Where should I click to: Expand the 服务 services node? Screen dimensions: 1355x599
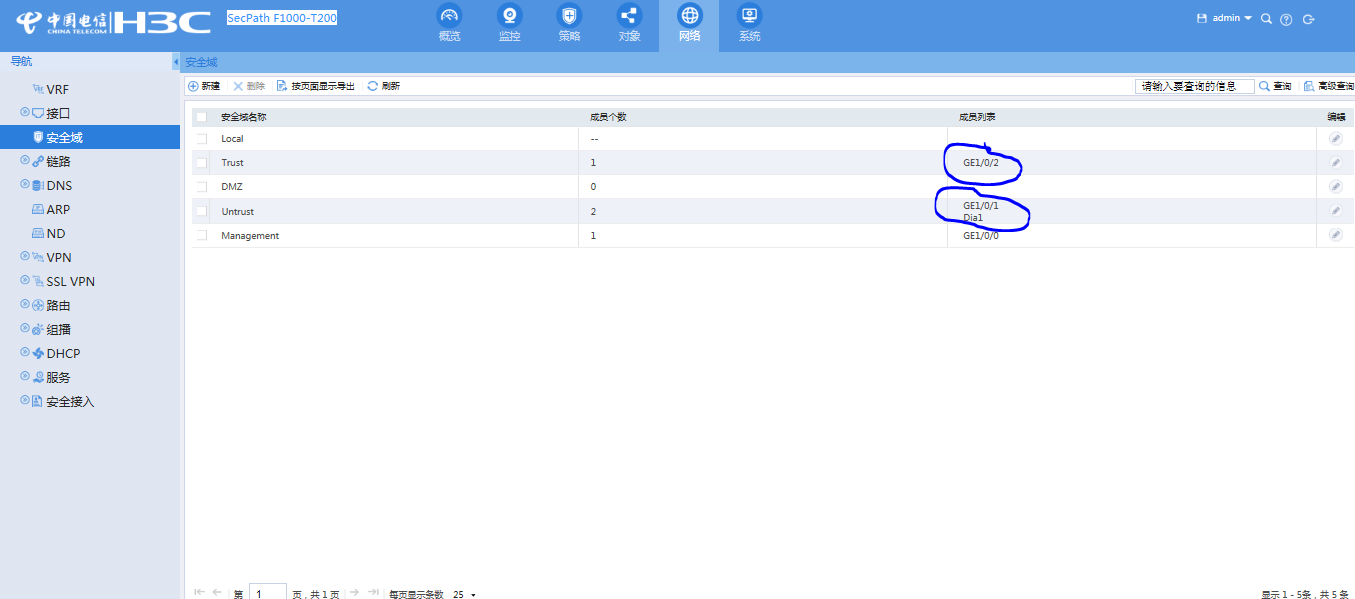25,377
